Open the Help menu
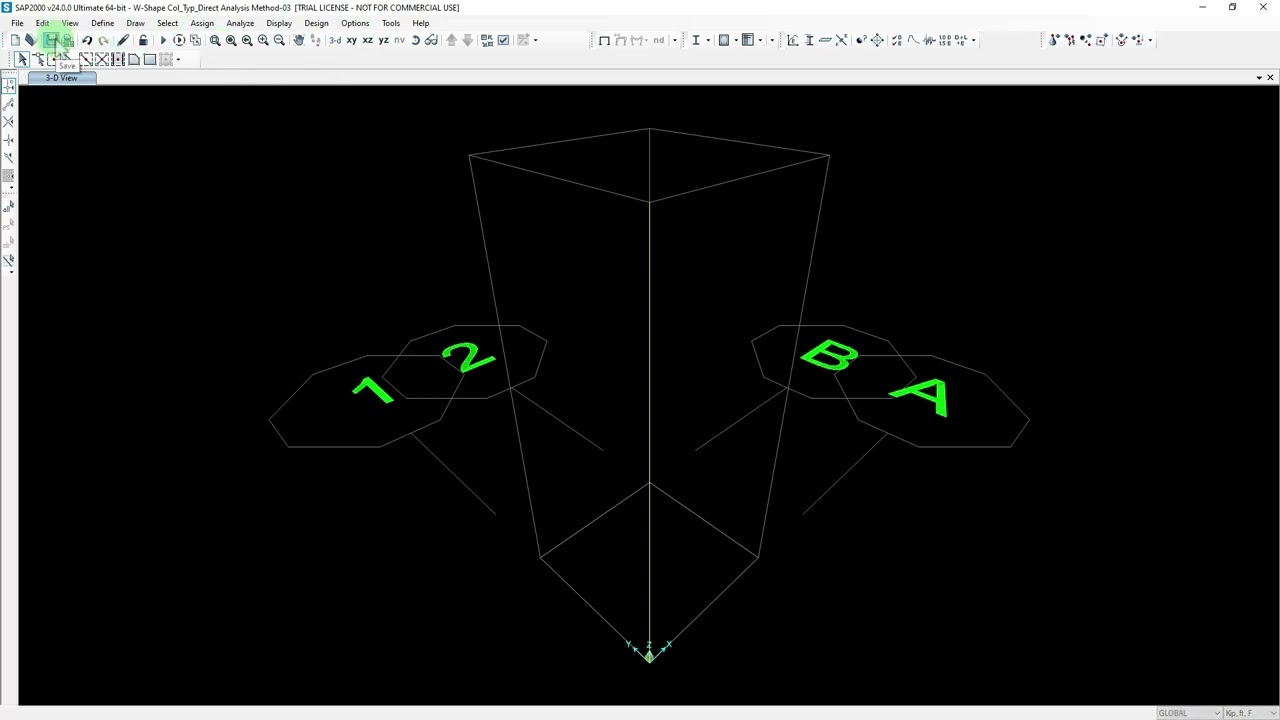 (421, 23)
